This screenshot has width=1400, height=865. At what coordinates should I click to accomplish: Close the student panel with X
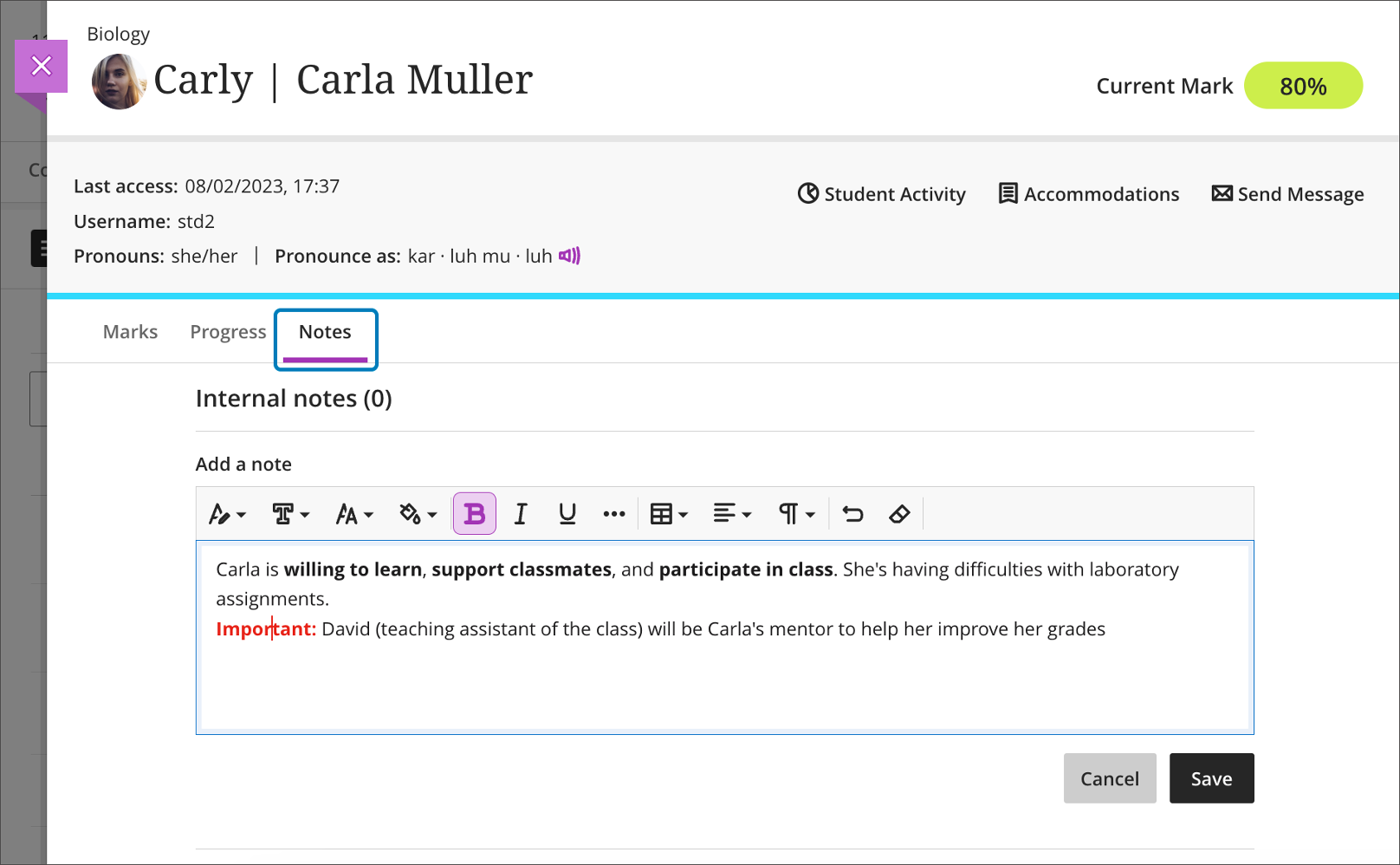click(x=41, y=66)
